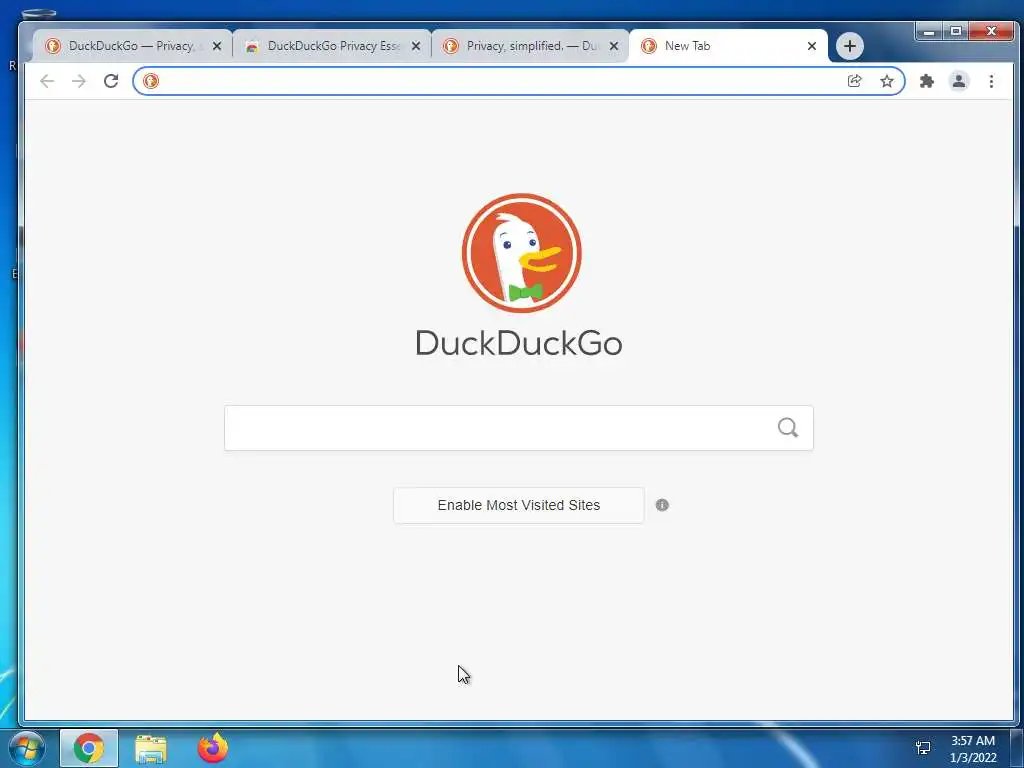Screen dimensions: 1024x768
Task: Close the 'DuckDuckGo Privacy Essentials' tab
Action: pos(416,46)
